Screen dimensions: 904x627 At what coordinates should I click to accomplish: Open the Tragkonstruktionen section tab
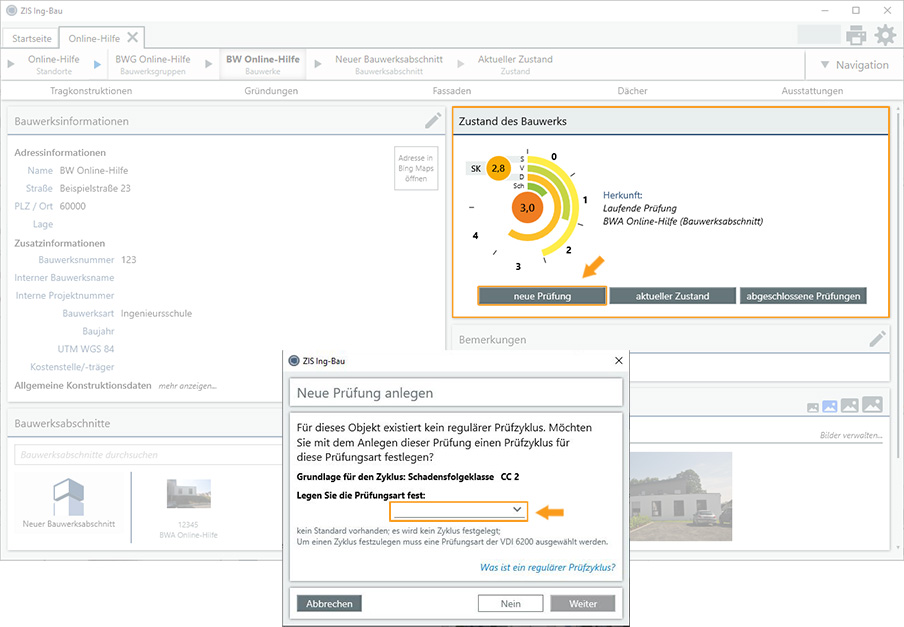(91, 91)
